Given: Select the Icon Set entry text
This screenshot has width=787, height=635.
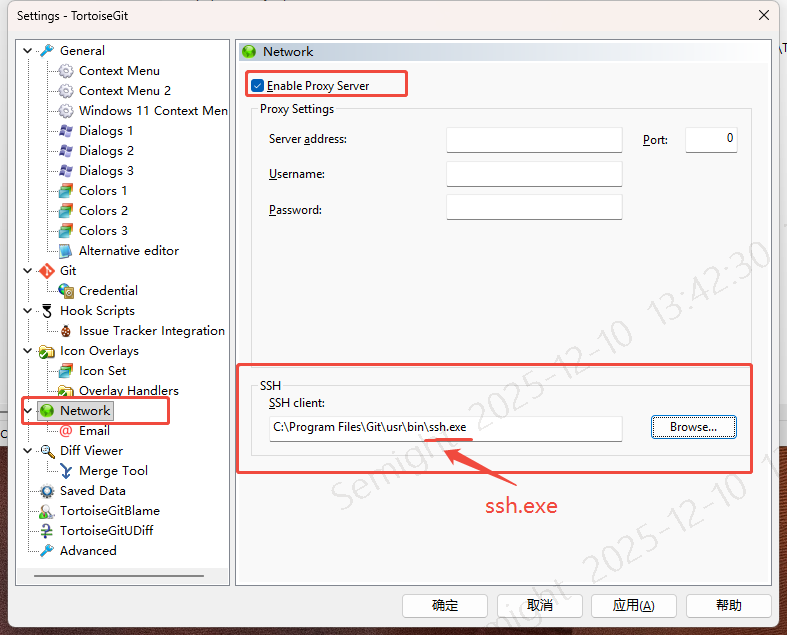Looking at the screenshot, I should pos(103,371).
